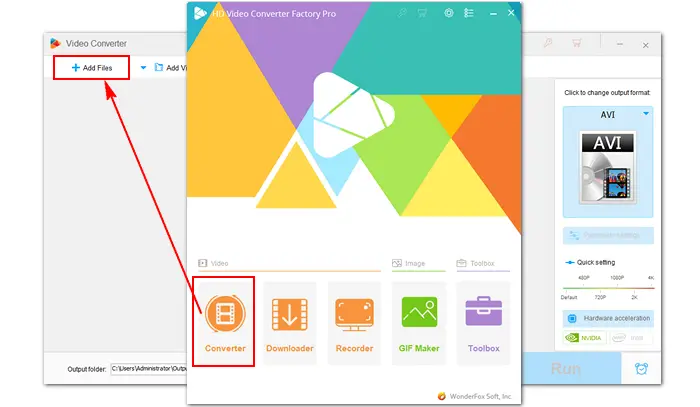This screenshot has width=700, height=407.
Task: Open the alarm clock scheduler icon
Action: [x=642, y=369]
